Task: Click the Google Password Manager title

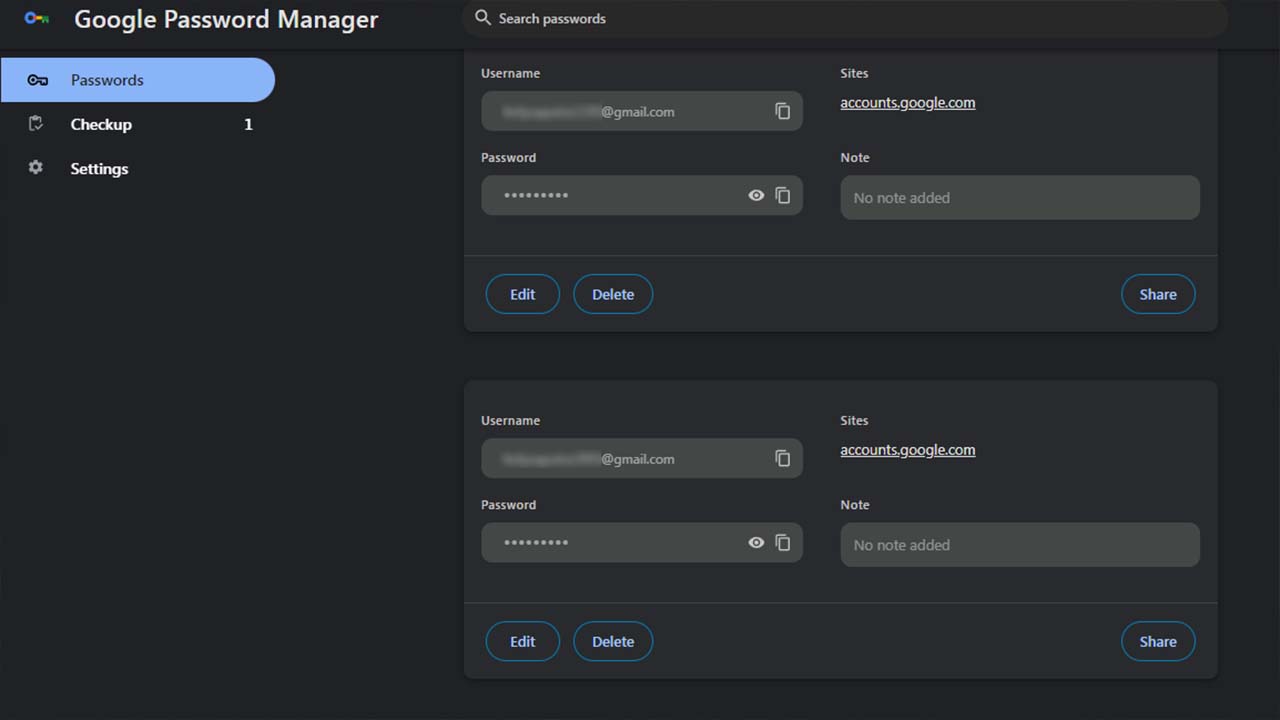Action: coord(226,19)
